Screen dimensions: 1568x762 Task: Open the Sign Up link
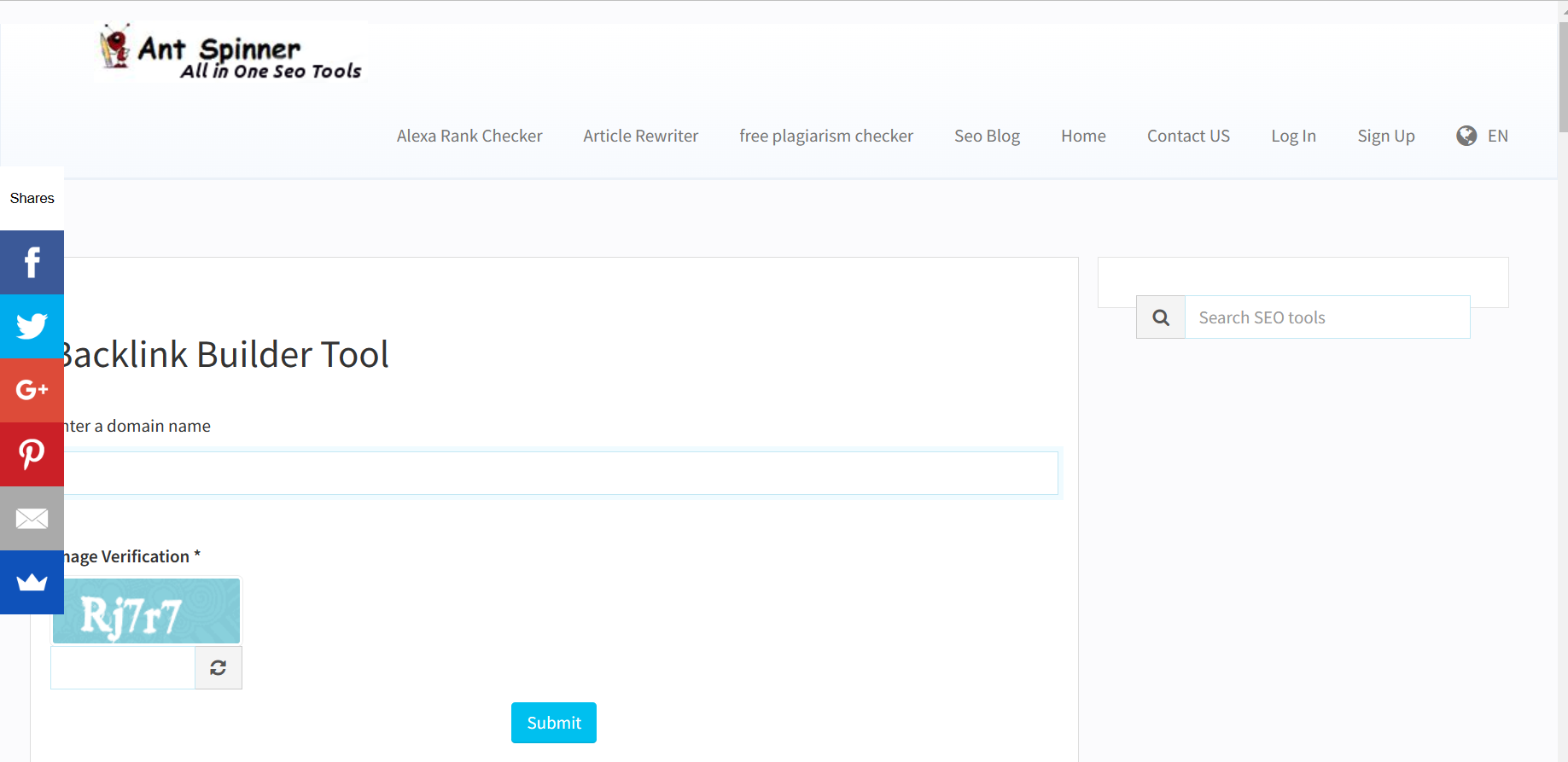point(1386,136)
